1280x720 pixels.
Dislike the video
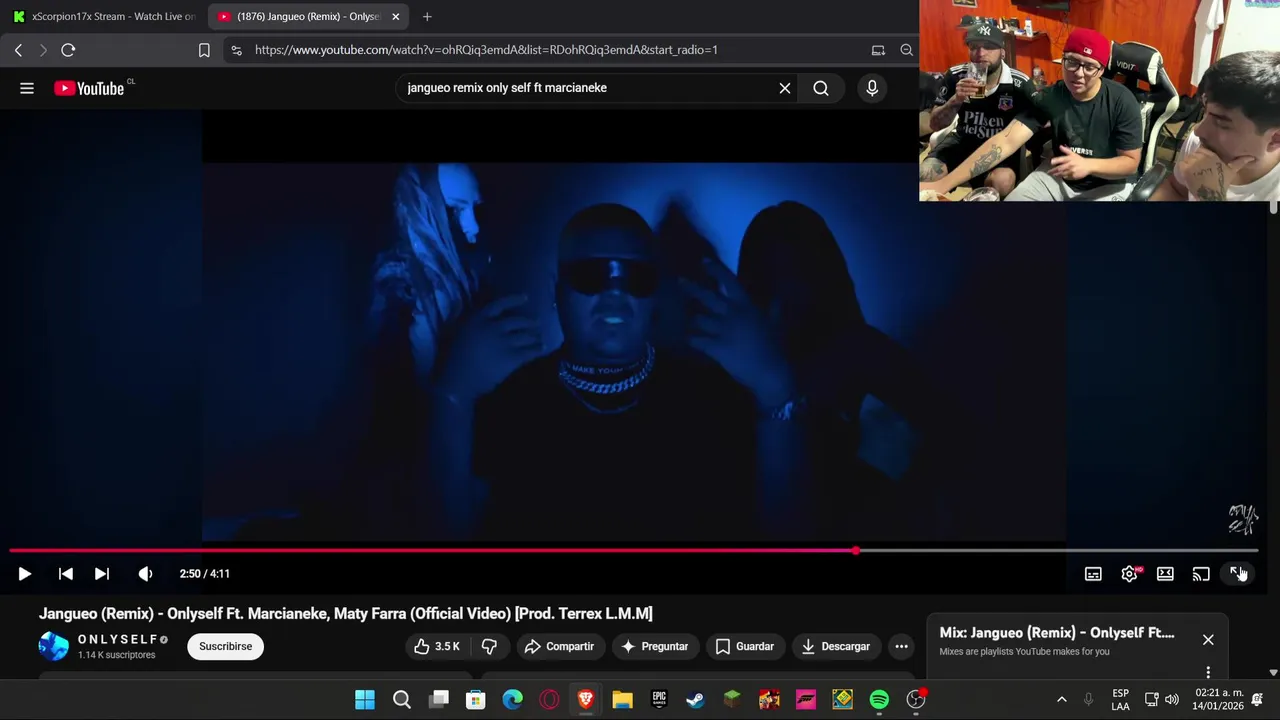489,646
